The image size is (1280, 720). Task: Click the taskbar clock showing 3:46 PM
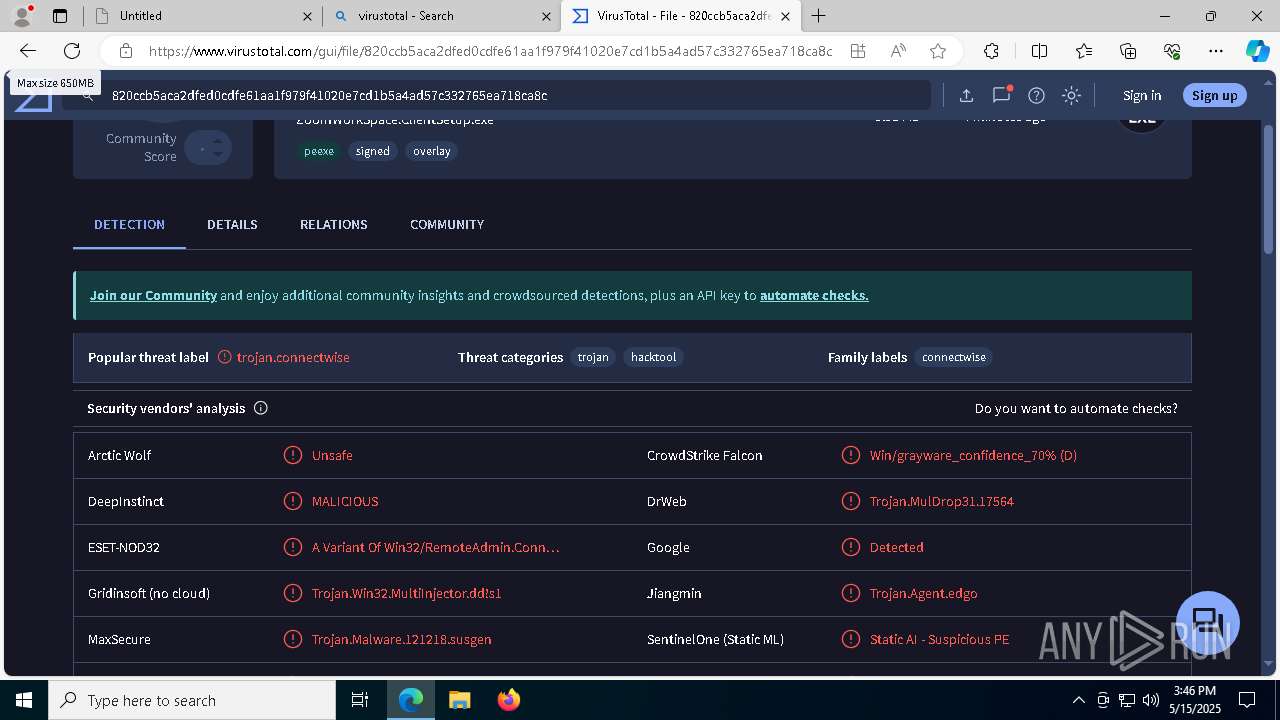[1194, 700]
